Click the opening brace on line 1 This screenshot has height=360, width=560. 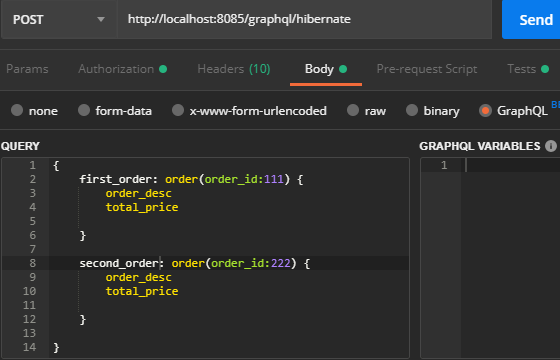coord(56,165)
